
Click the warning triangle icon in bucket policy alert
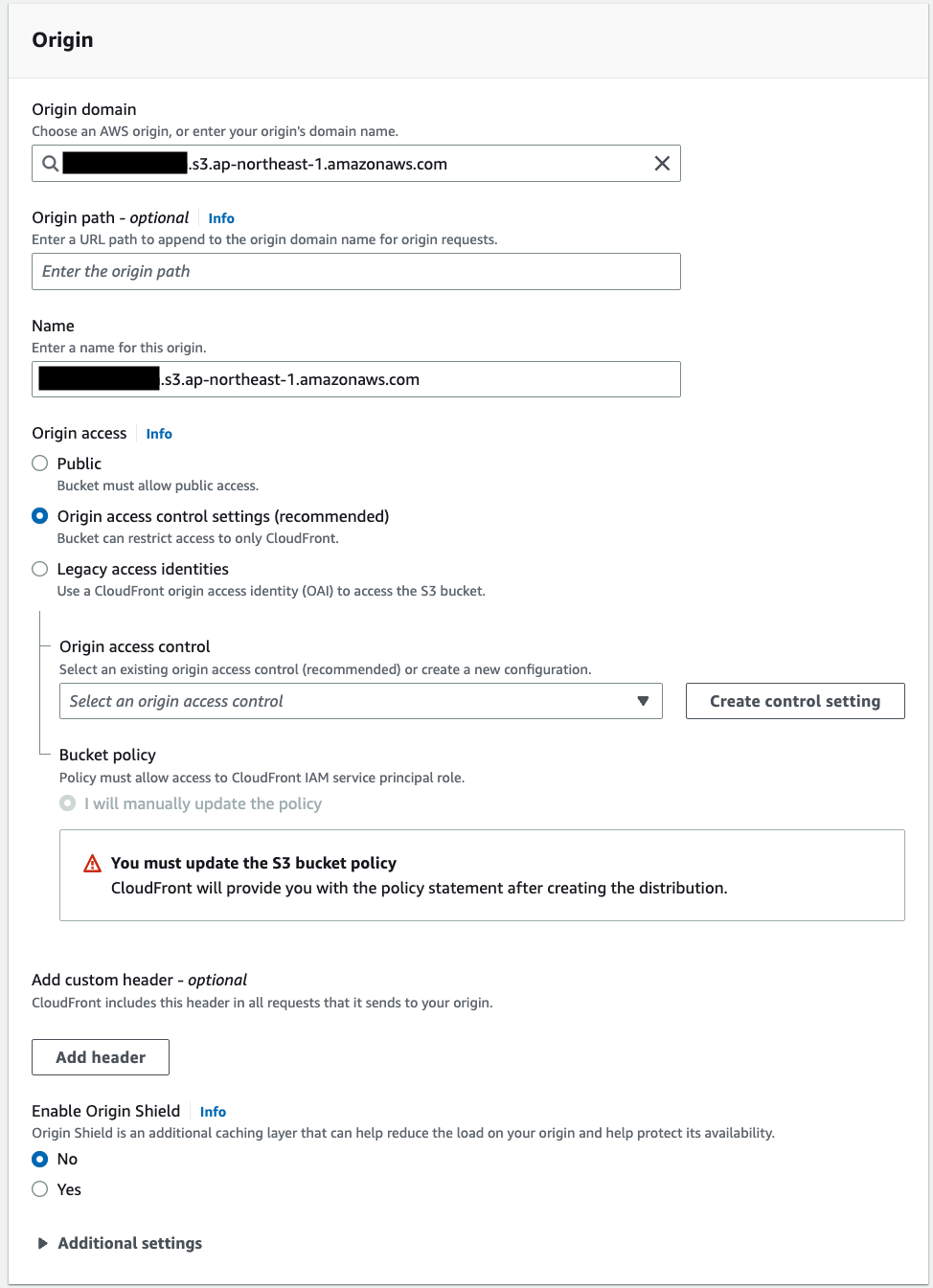pos(93,864)
